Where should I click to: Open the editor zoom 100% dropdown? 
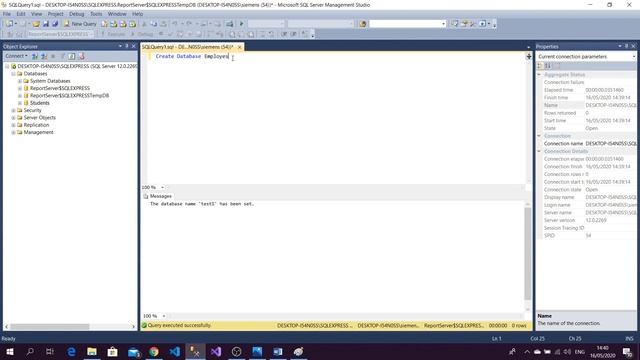pyautogui.click(x=162, y=187)
